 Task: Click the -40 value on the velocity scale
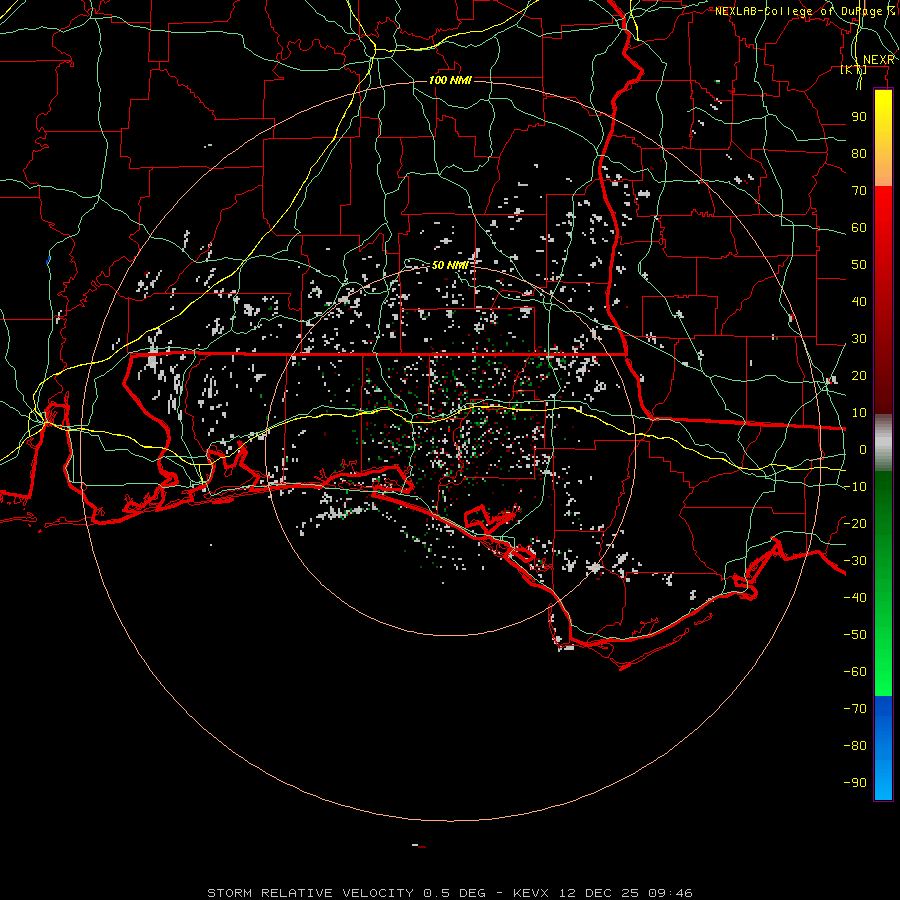855,598
